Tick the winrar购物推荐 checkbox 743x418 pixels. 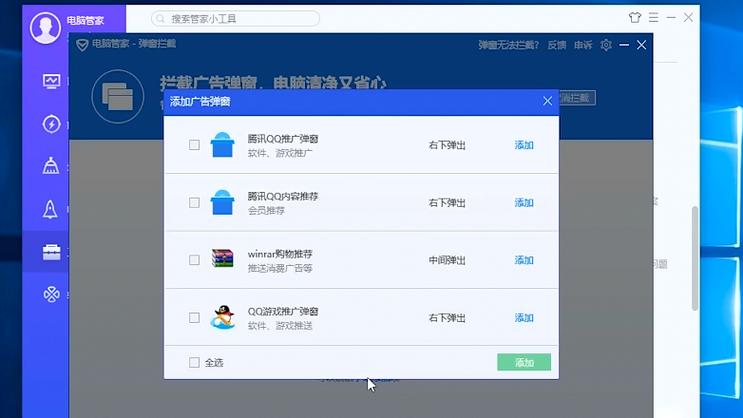[x=194, y=260]
